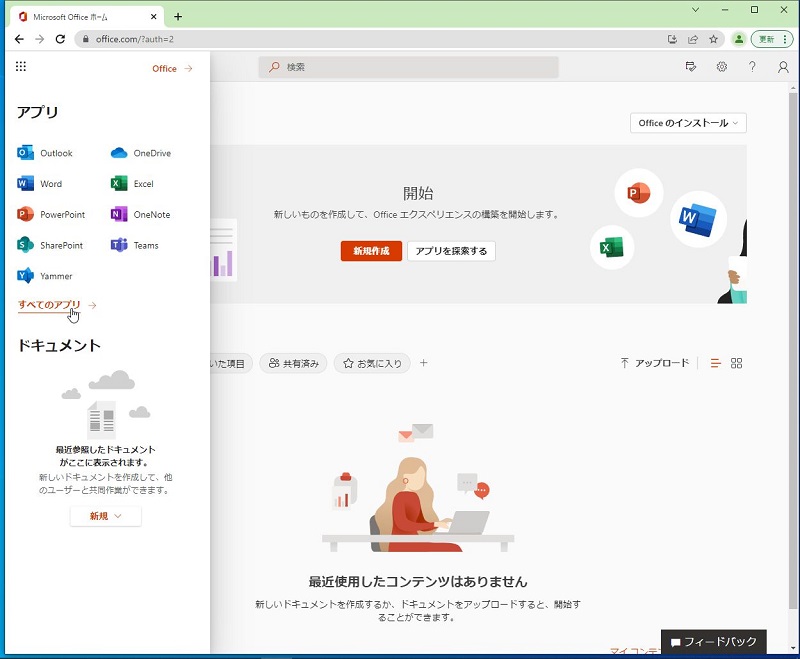Launch OneNote from the app launcher
This screenshot has width=800, height=659.
pyautogui.click(x=140, y=214)
